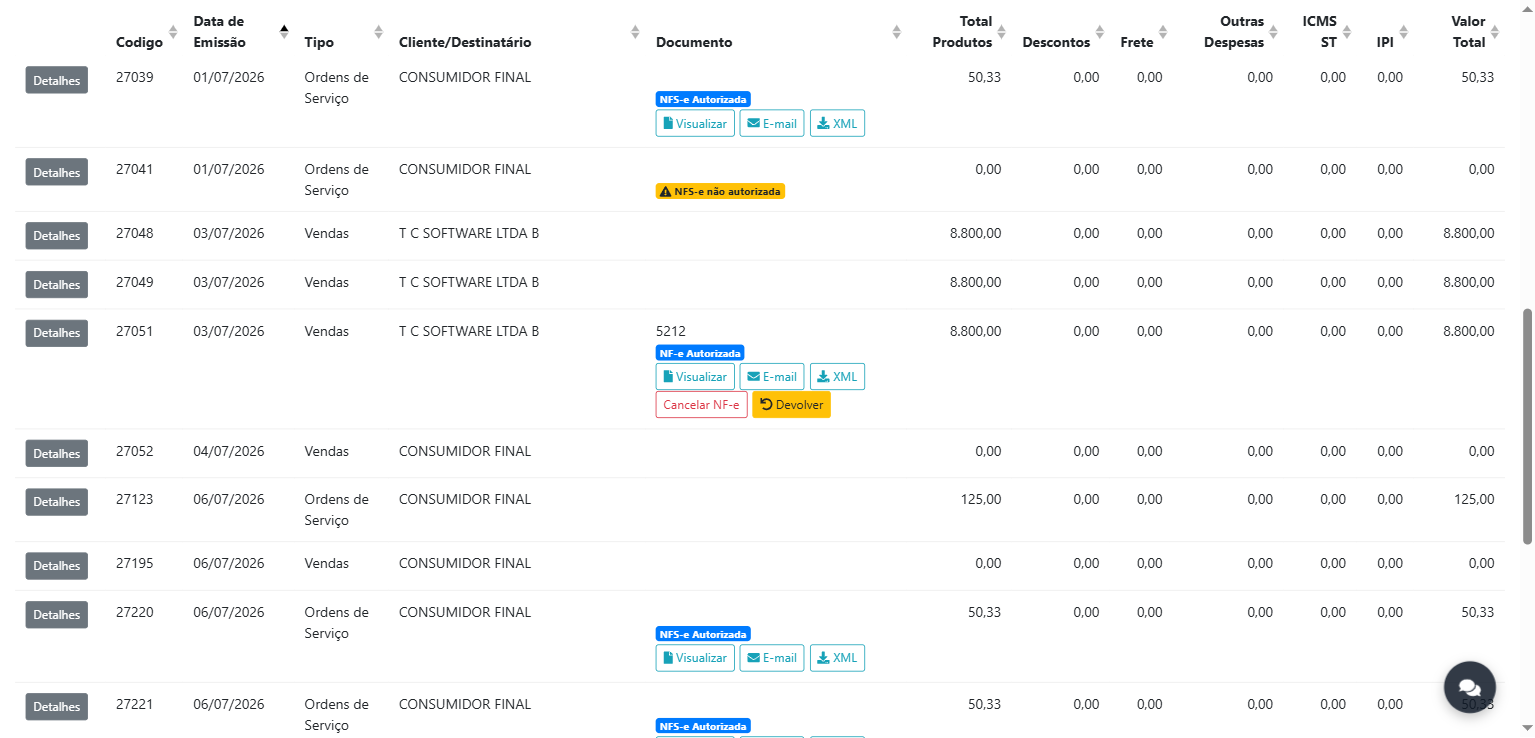Click NF-e Autorizada badge on order 27051
This screenshot has height=738, width=1535.
click(700, 353)
